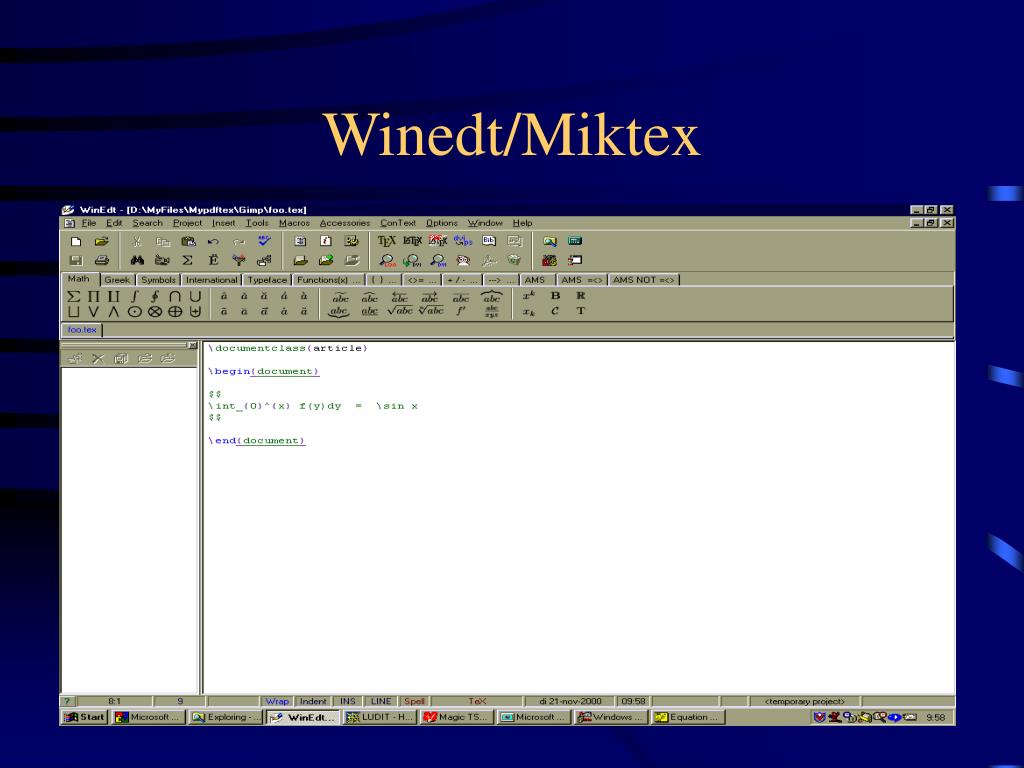Click the PDF LaTeX compile icon
This screenshot has width=1024, height=768.
[438, 241]
